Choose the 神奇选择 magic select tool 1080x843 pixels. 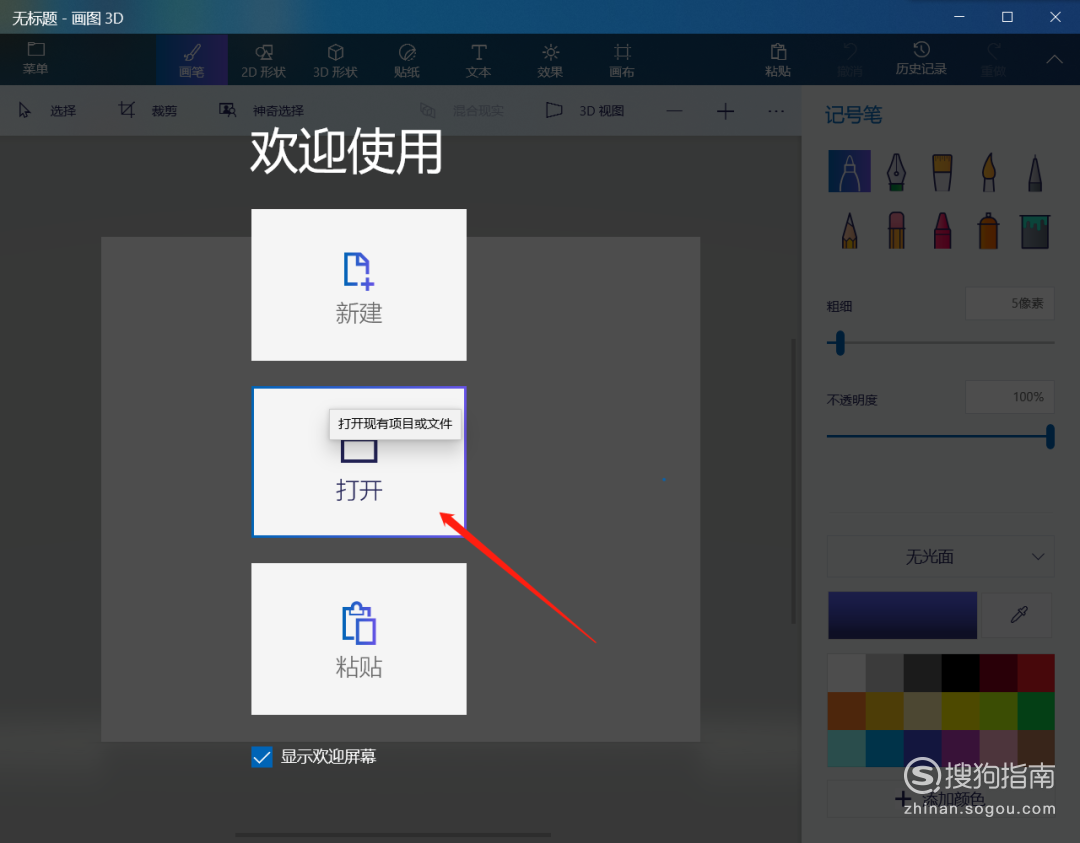point(261,110)
